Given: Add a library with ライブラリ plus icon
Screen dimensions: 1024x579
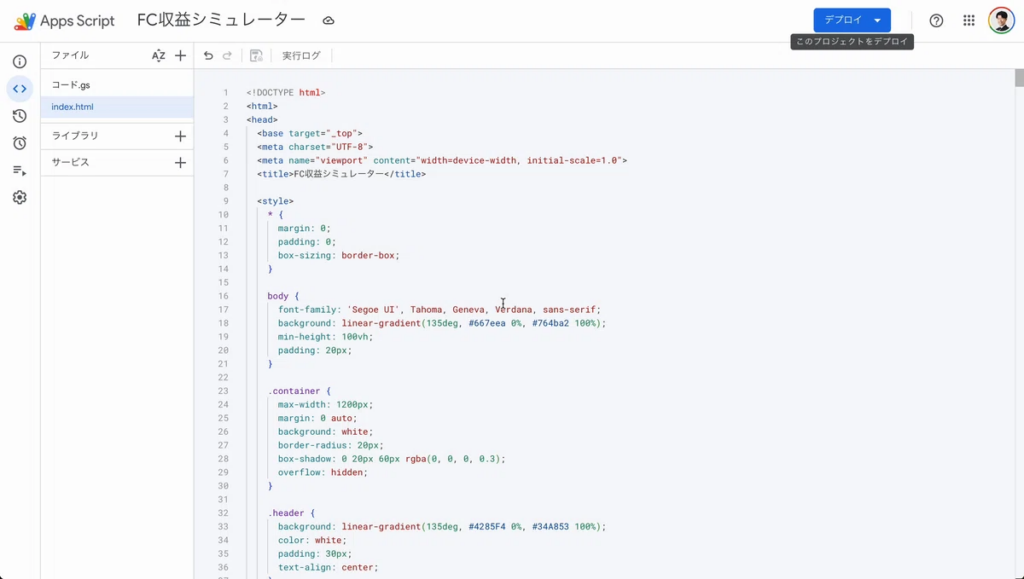Looking at the screenshot, I should pyautogui.click(x=180, y=136).
